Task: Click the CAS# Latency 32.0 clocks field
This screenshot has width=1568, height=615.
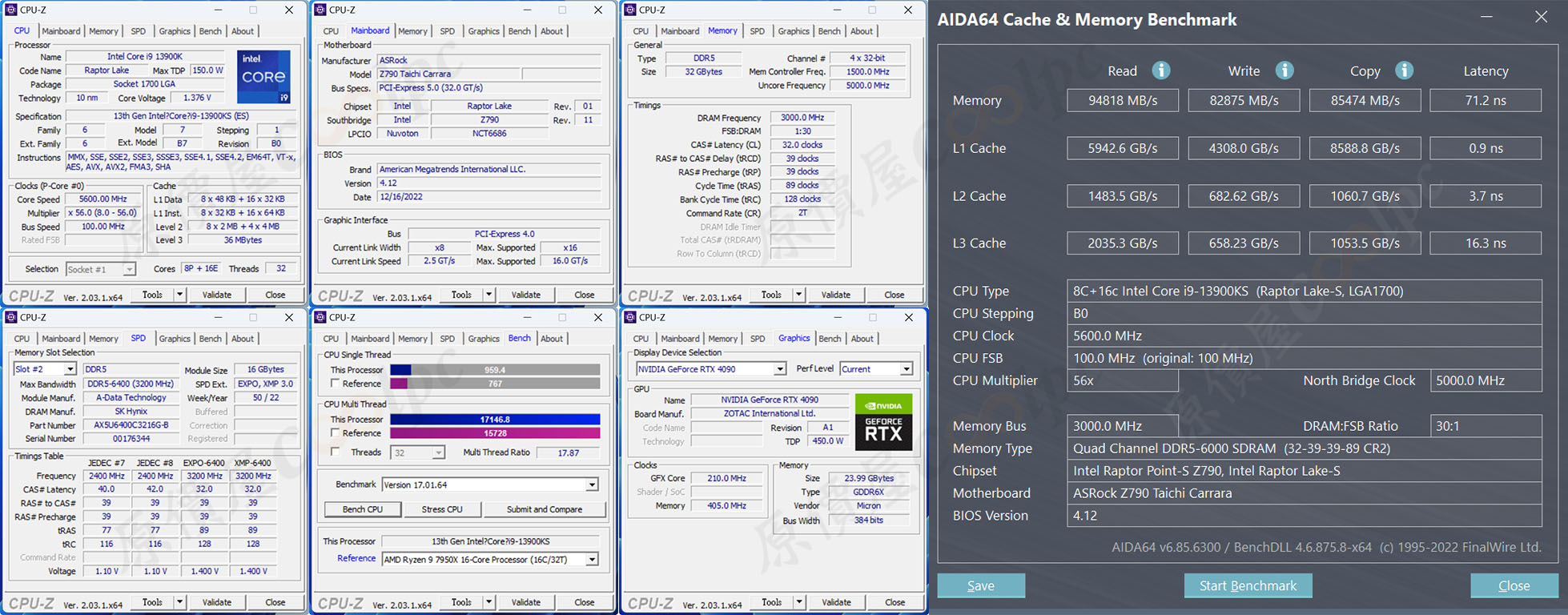Action: 802,145
